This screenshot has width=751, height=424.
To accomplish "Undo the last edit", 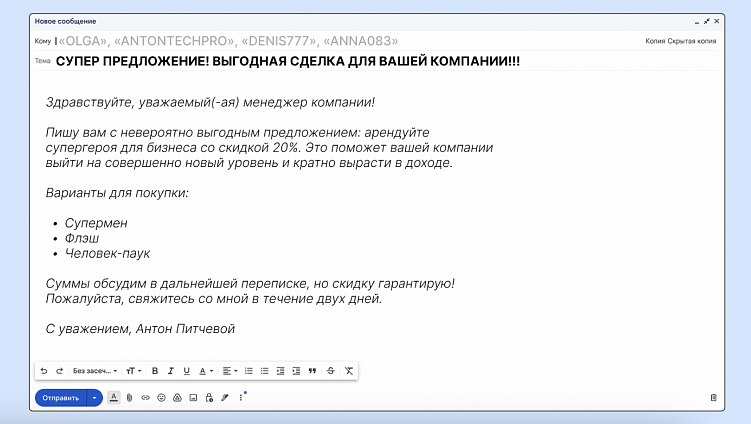I will click(x=44, y=371).
